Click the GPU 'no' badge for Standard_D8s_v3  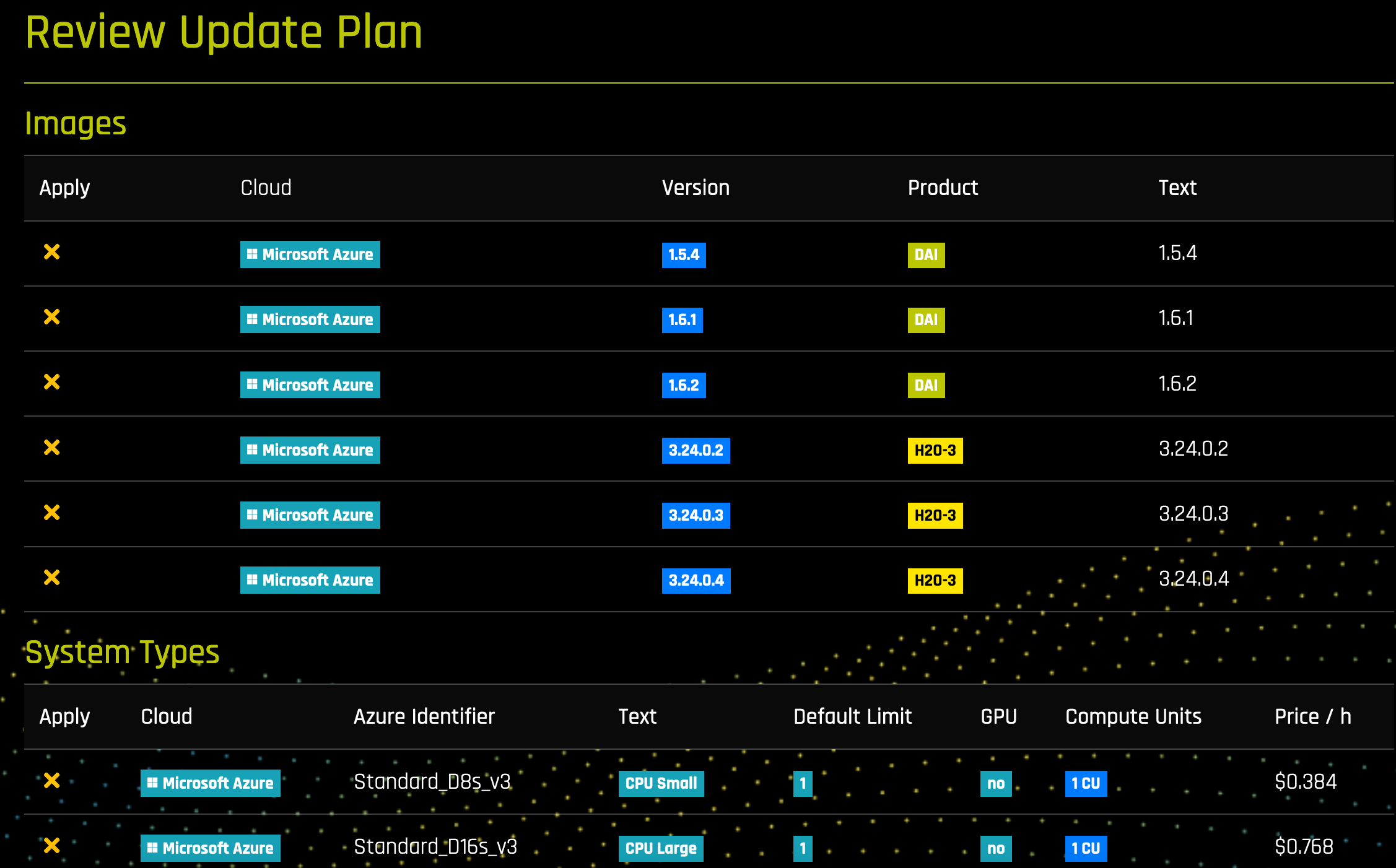point(996,784)
